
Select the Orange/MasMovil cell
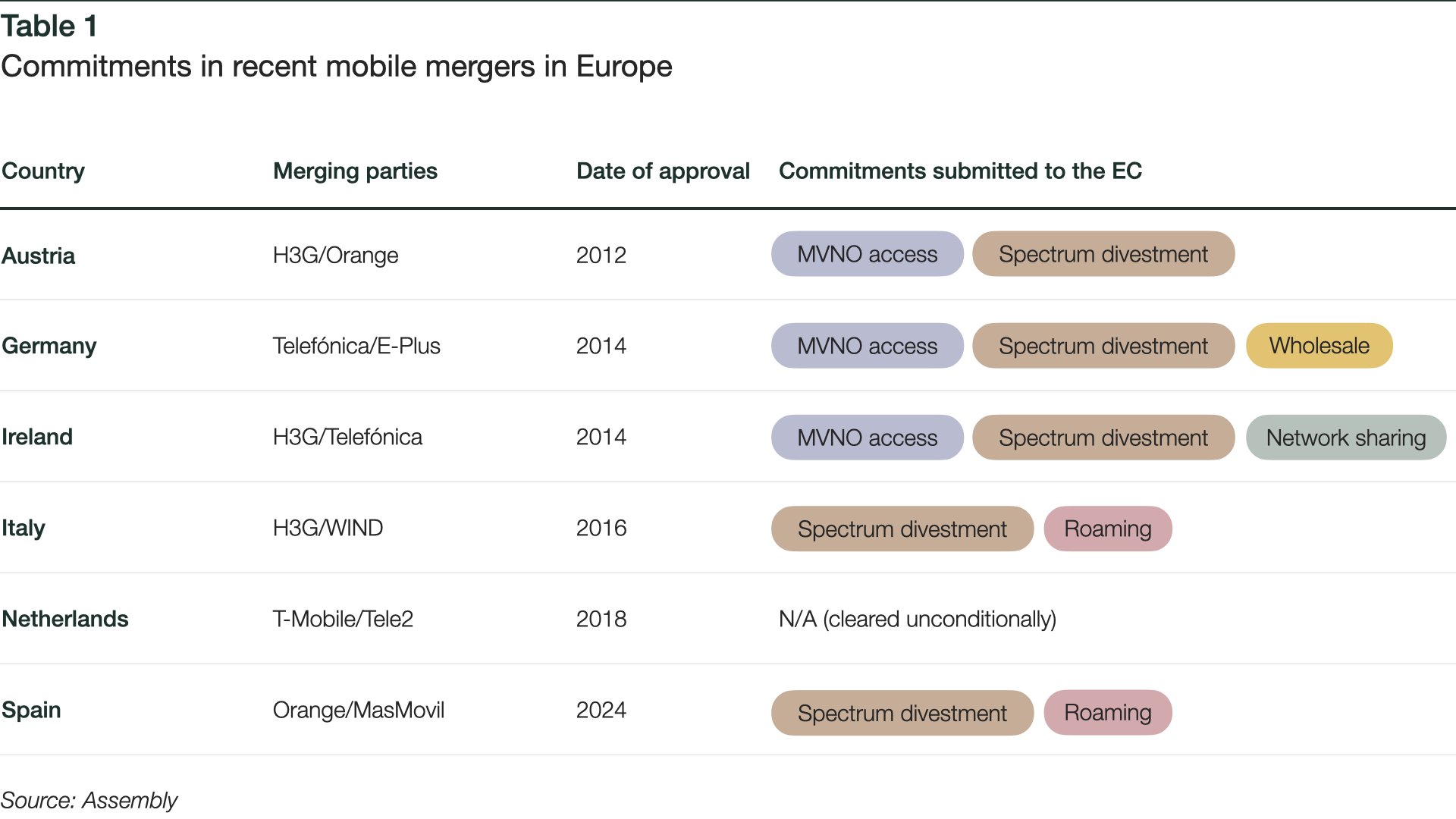359,711
